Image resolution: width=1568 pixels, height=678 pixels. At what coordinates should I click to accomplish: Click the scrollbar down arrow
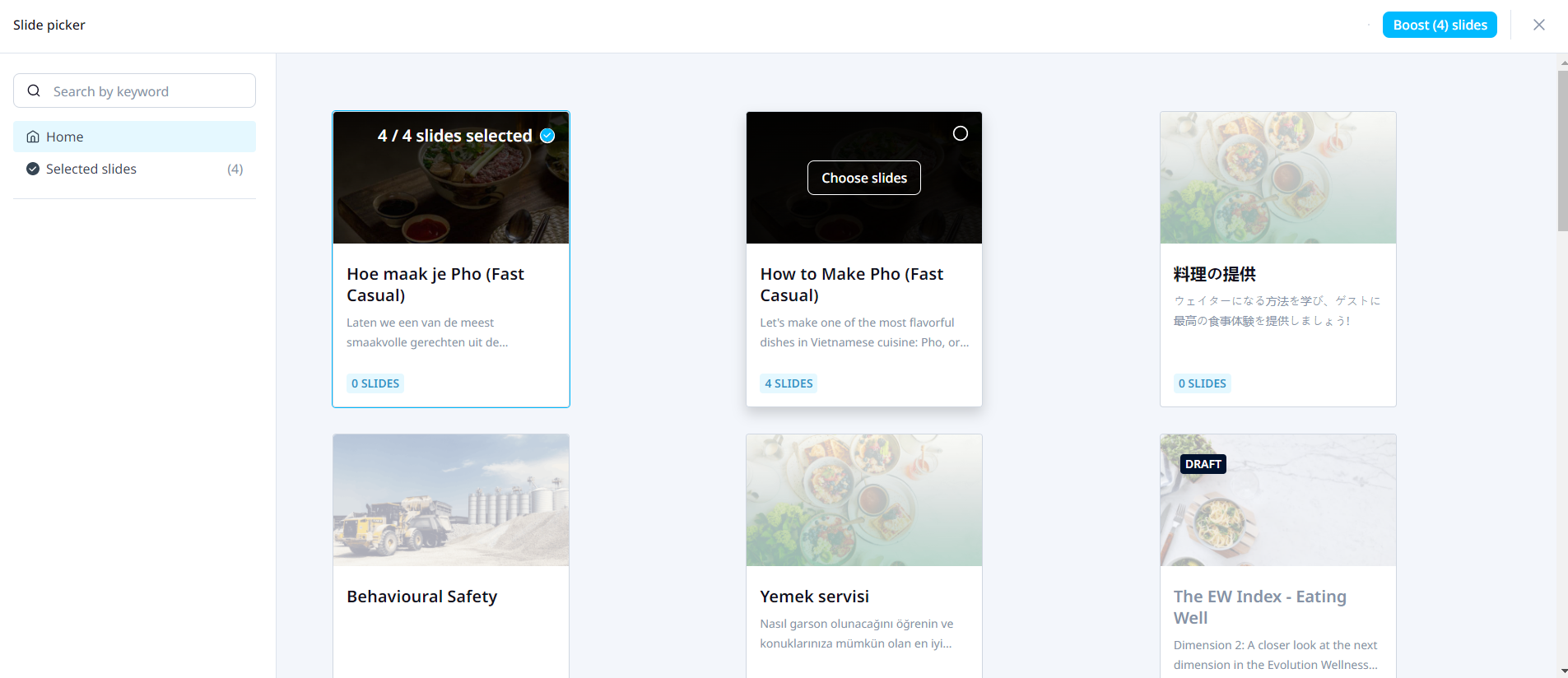click(1562, 671)
